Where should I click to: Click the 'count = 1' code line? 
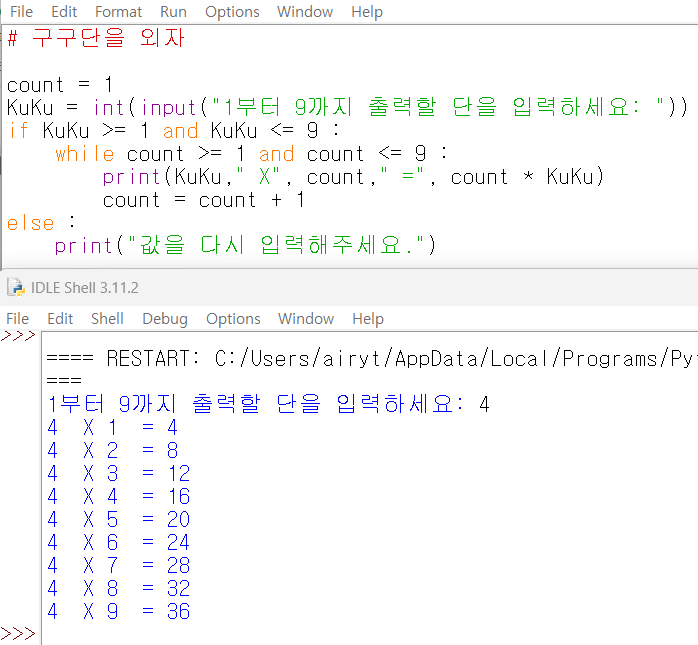point(60,85)
